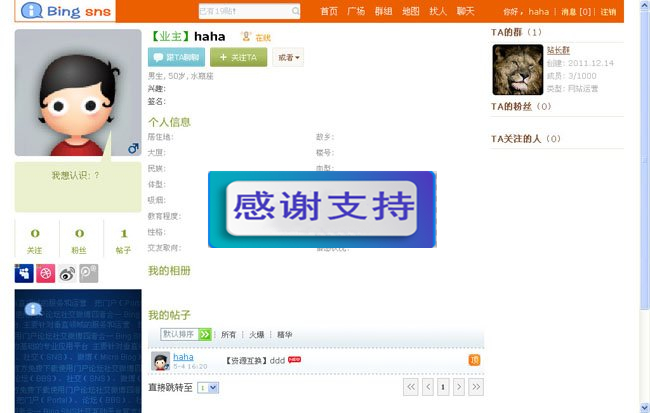Viewport: 650px width, 413px height.
Task: Open the 站长群 group link
Action: [558, 50]
